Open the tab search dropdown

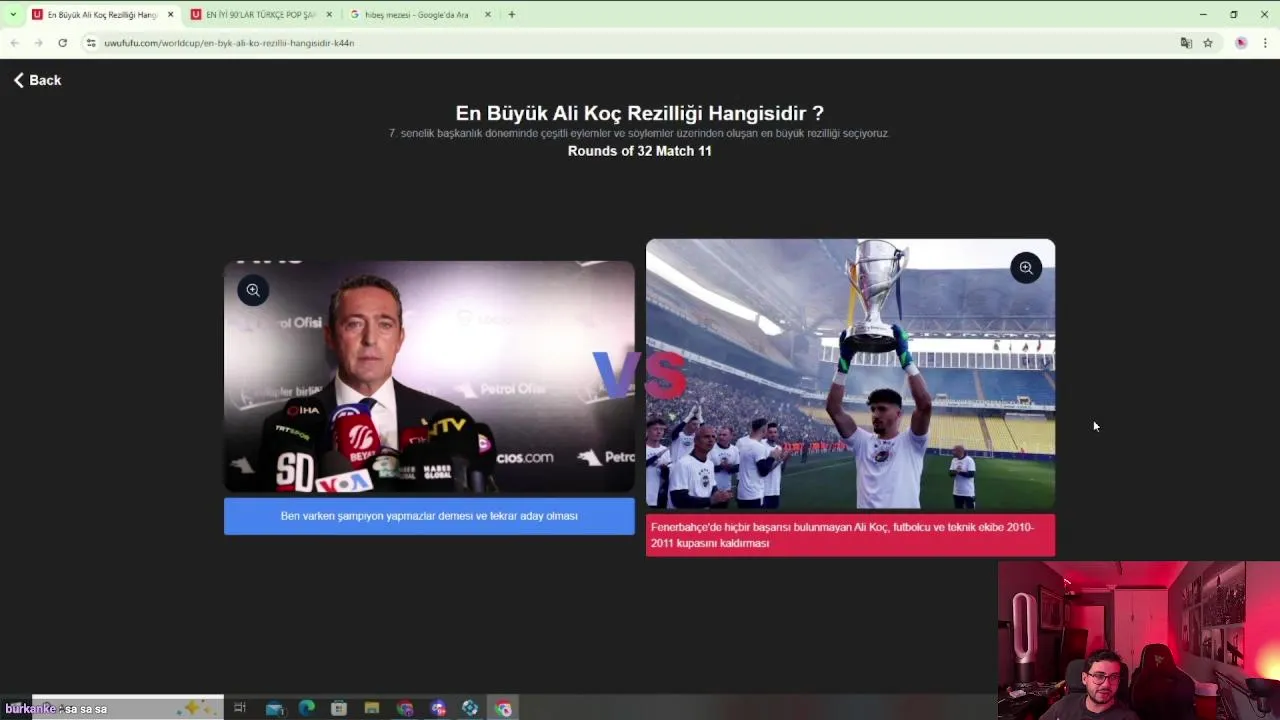coord(13,15)
